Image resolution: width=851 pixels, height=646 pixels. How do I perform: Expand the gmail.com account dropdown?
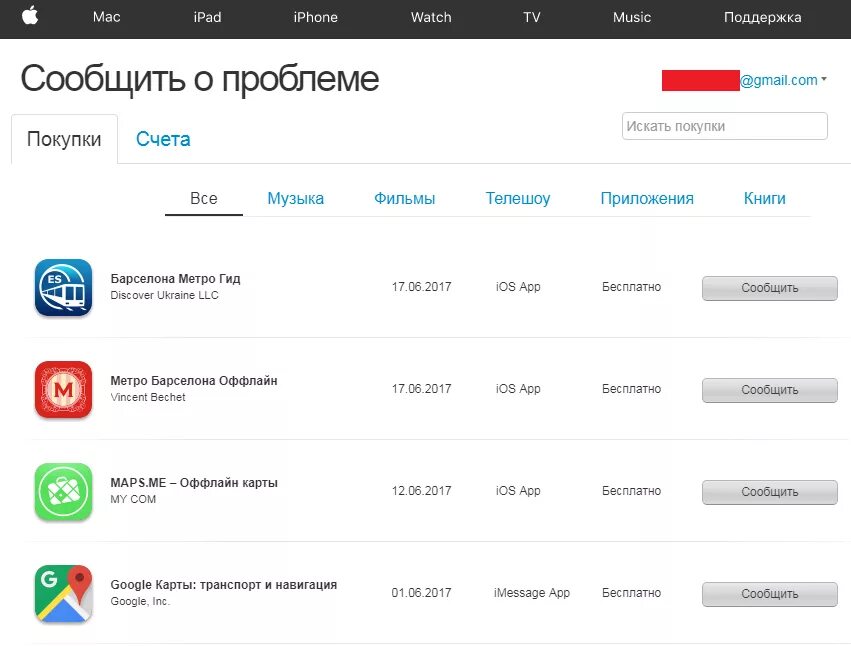[x=783, y=80]
